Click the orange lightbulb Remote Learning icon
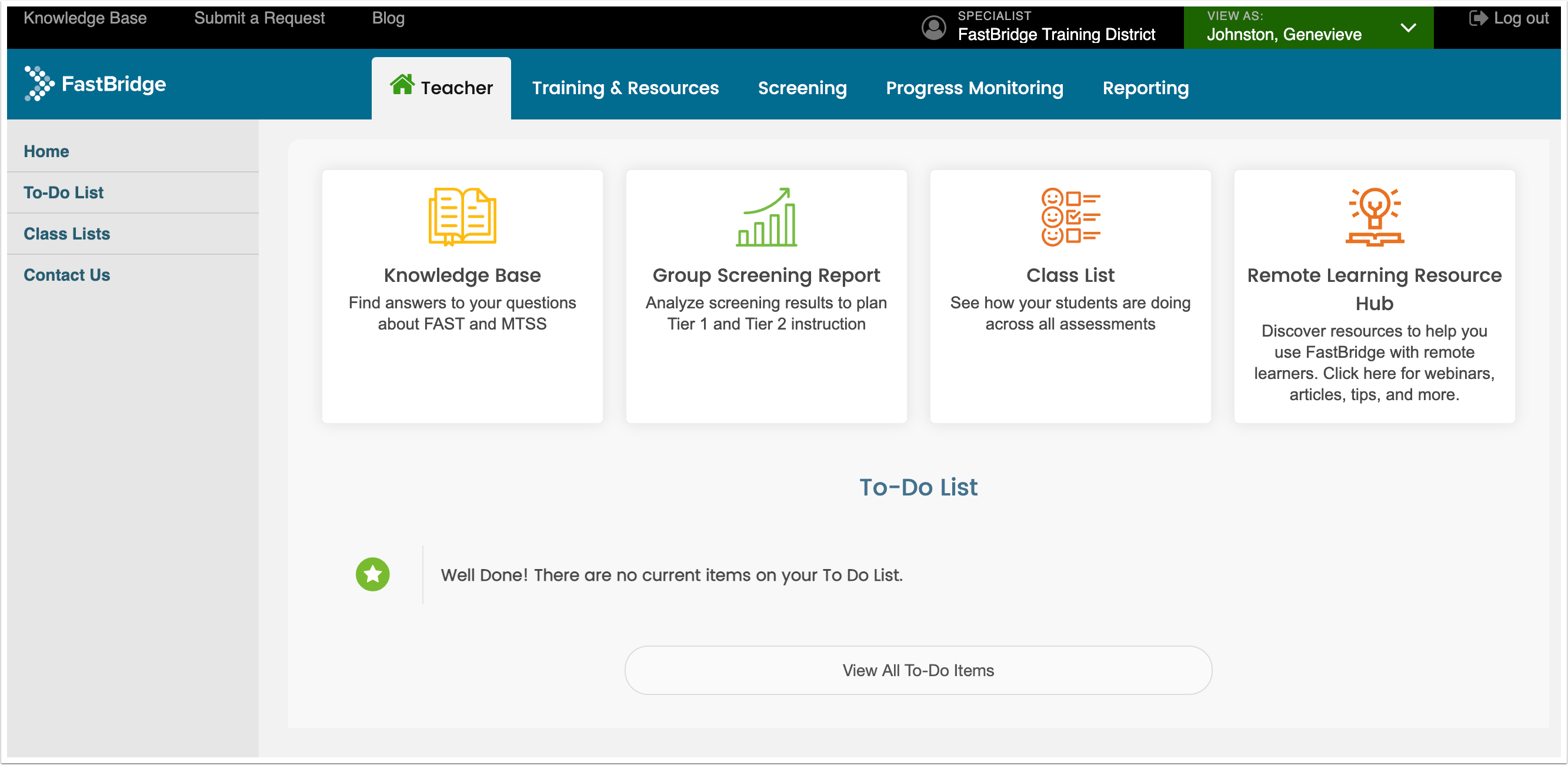Screen dimensions: 1568x765 [1374, 217]
